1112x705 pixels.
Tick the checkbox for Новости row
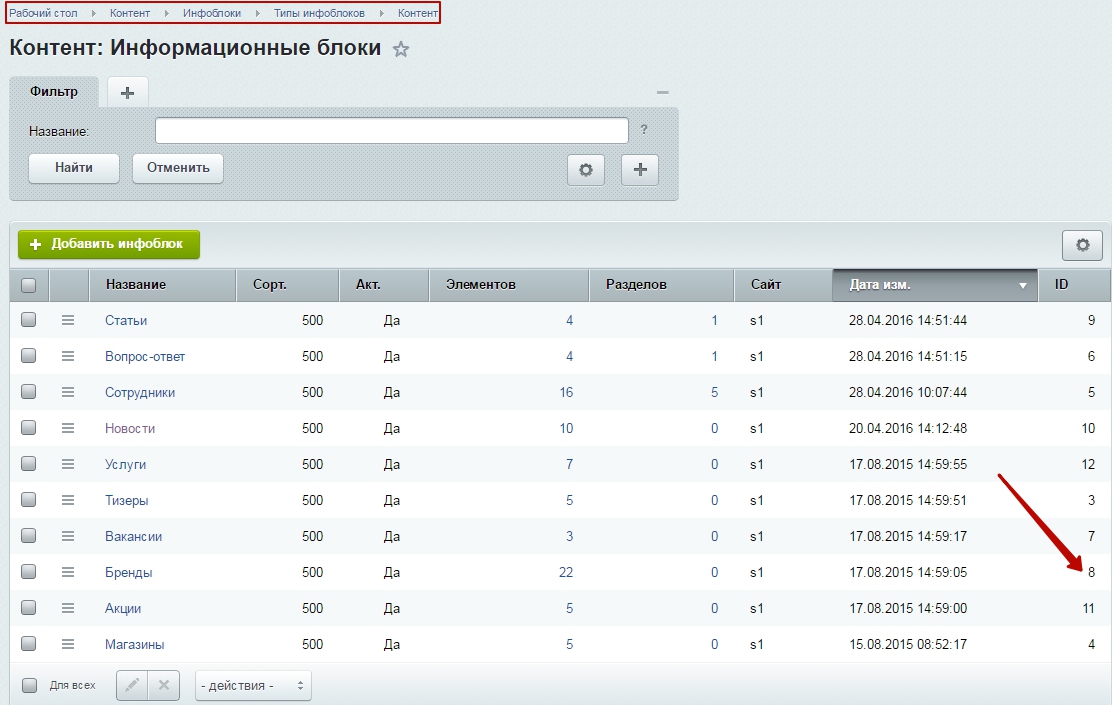pyautogui.click(x=29, y=428)
